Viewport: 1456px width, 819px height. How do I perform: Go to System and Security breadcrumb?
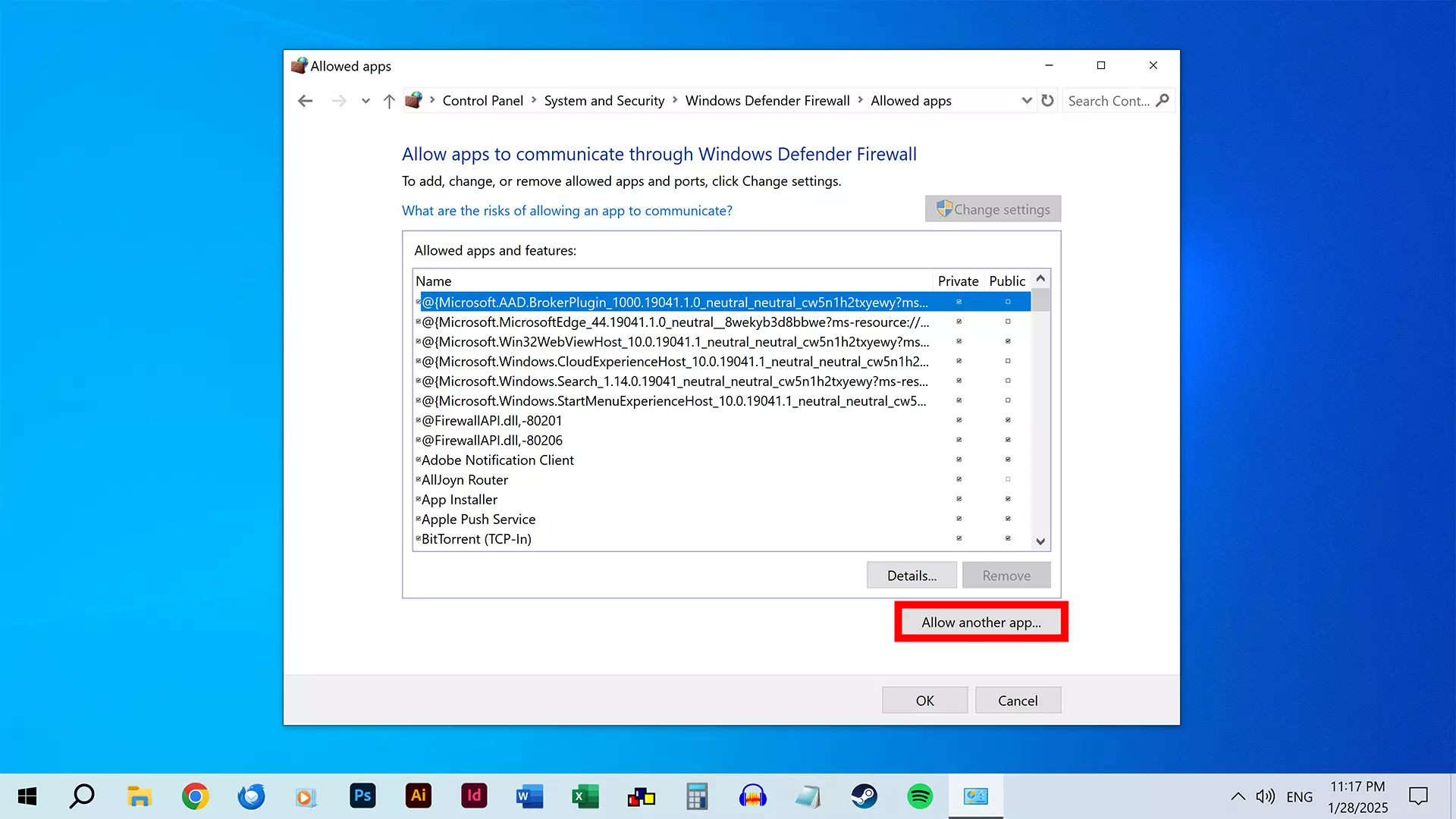(604, 101)
